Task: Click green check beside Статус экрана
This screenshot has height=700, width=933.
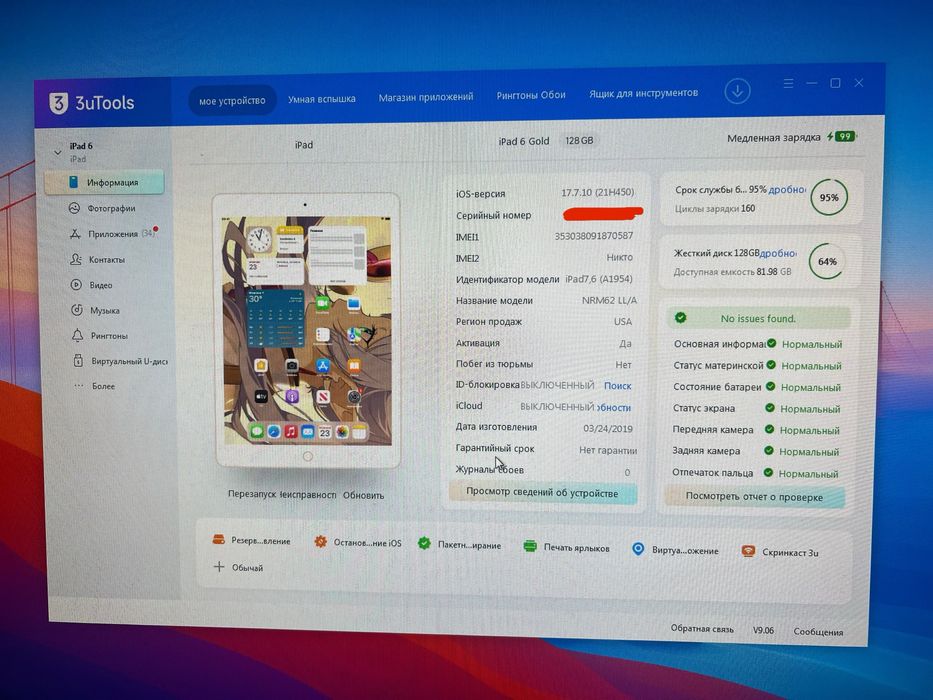Action: click(770, 408)
